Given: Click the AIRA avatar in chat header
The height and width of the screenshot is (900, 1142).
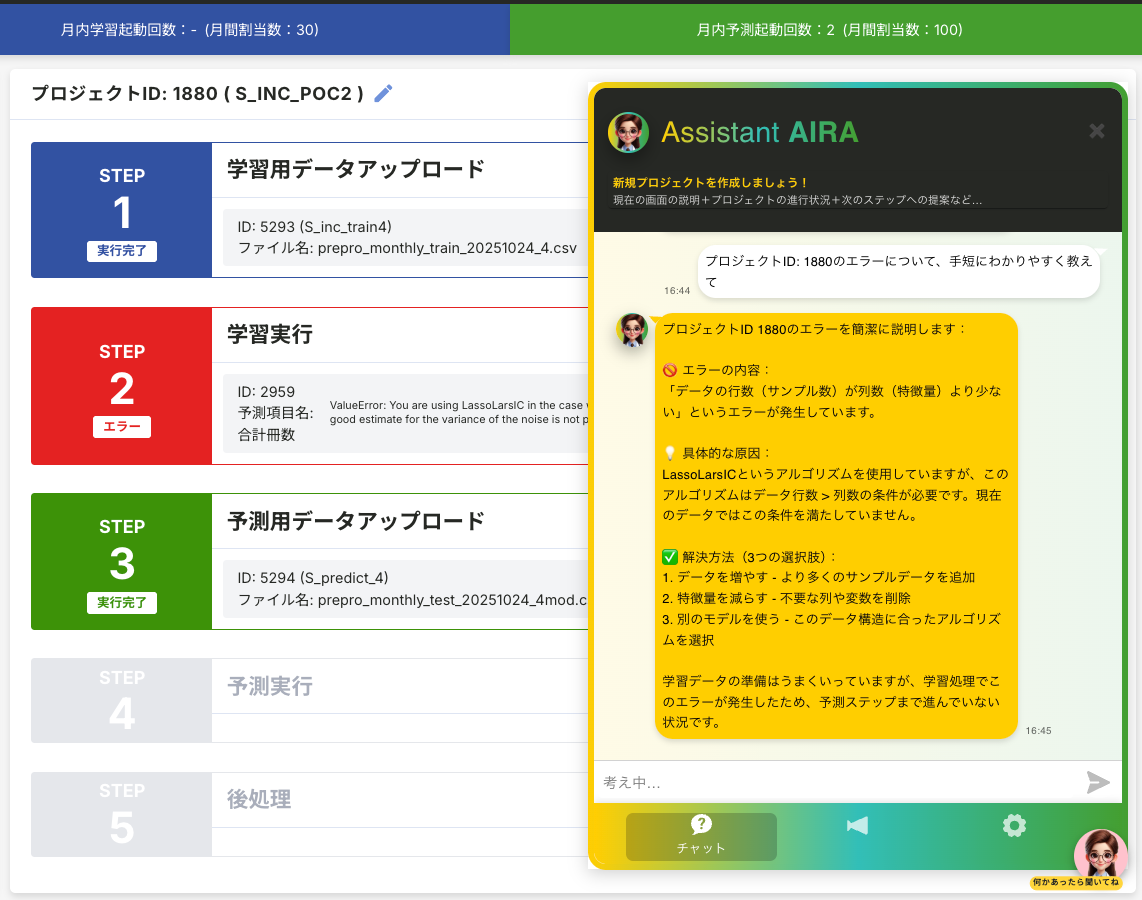Looking at the screenshot, I should tap(628, 133).
